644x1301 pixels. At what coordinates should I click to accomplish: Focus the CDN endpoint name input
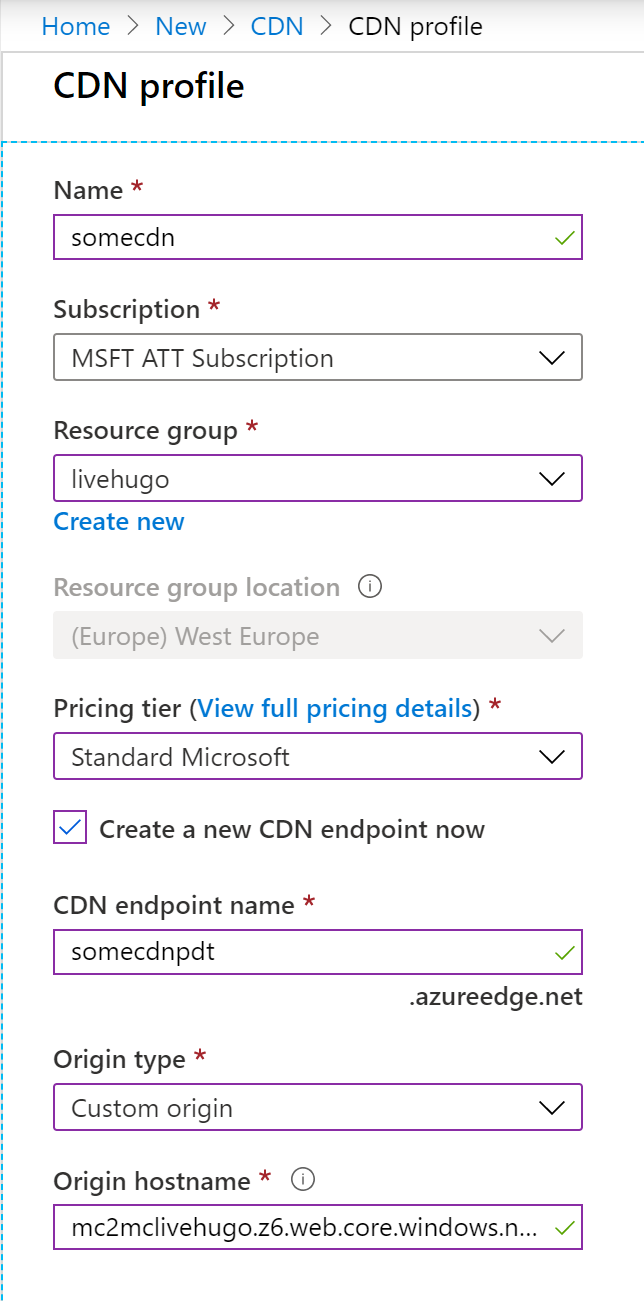click(300, 953)
